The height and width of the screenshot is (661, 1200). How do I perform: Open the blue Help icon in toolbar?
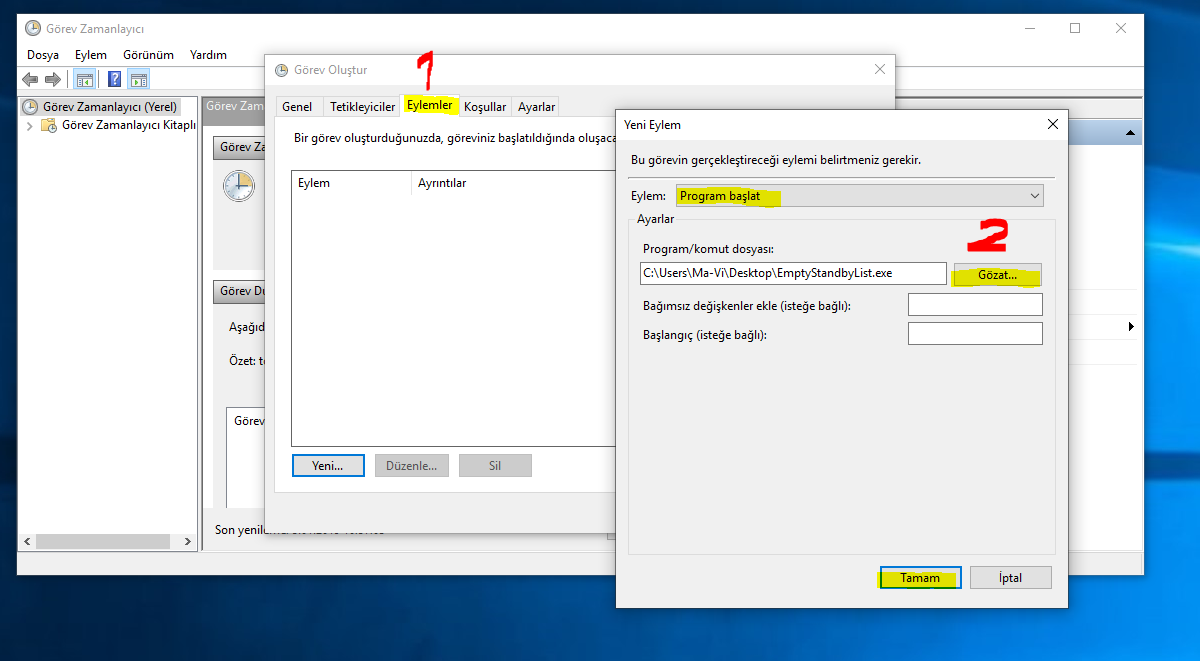point(115,79)
